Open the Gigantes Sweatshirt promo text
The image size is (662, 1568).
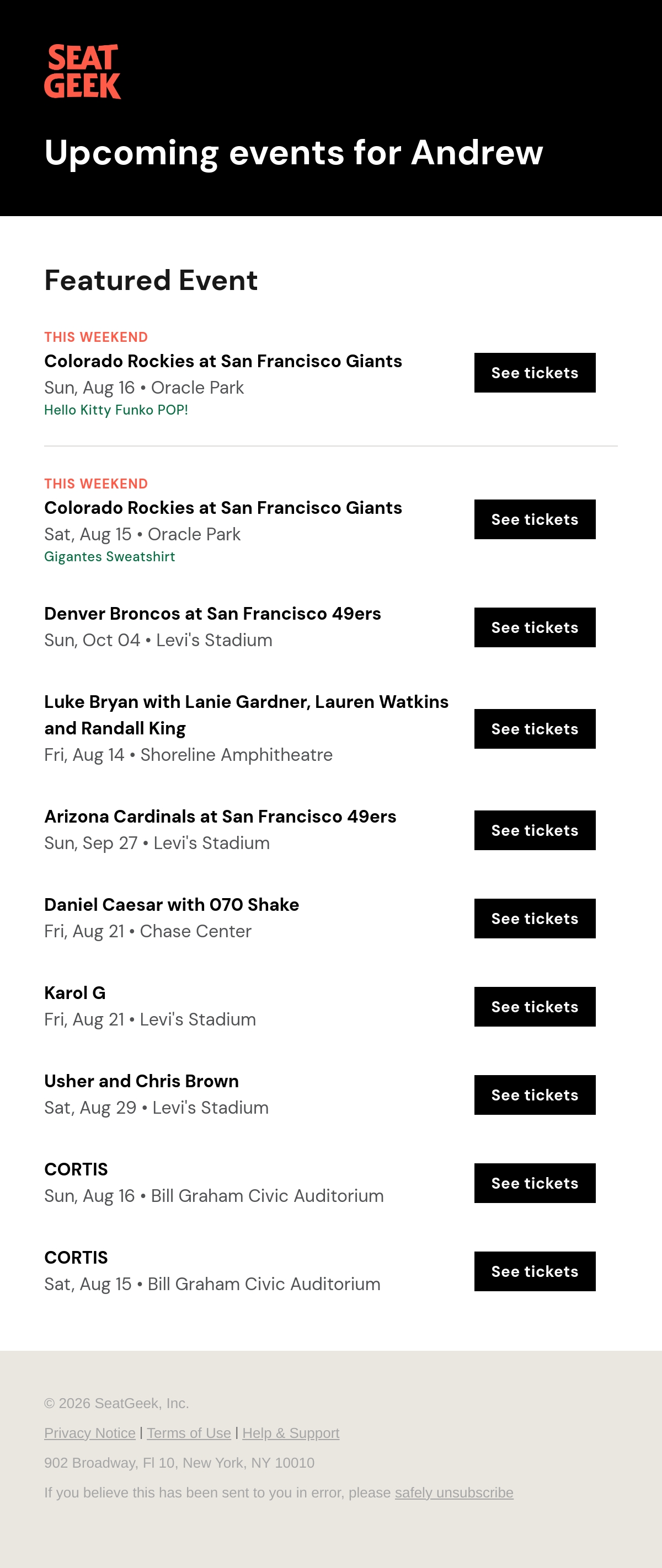click(x=110, y=556)
